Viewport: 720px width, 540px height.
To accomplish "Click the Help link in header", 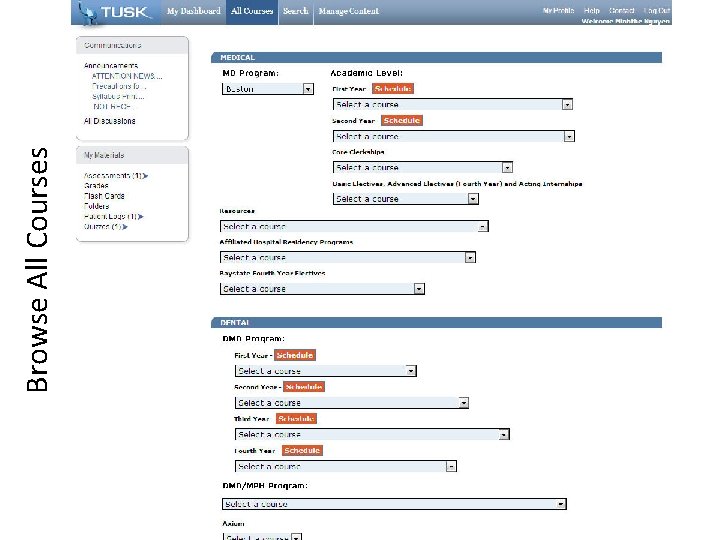I will pyautogui.click(x=591, y=11).
